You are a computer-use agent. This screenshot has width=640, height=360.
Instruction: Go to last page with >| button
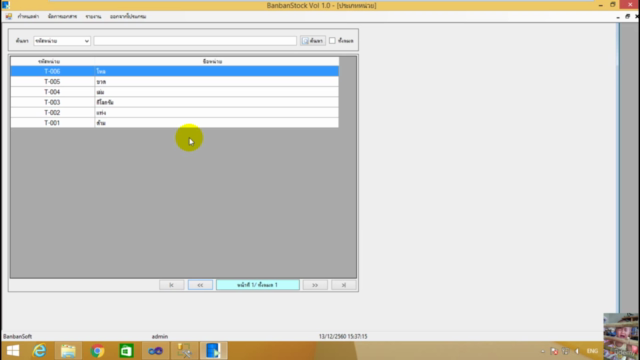pyautogui.click(x=344, y=285)
